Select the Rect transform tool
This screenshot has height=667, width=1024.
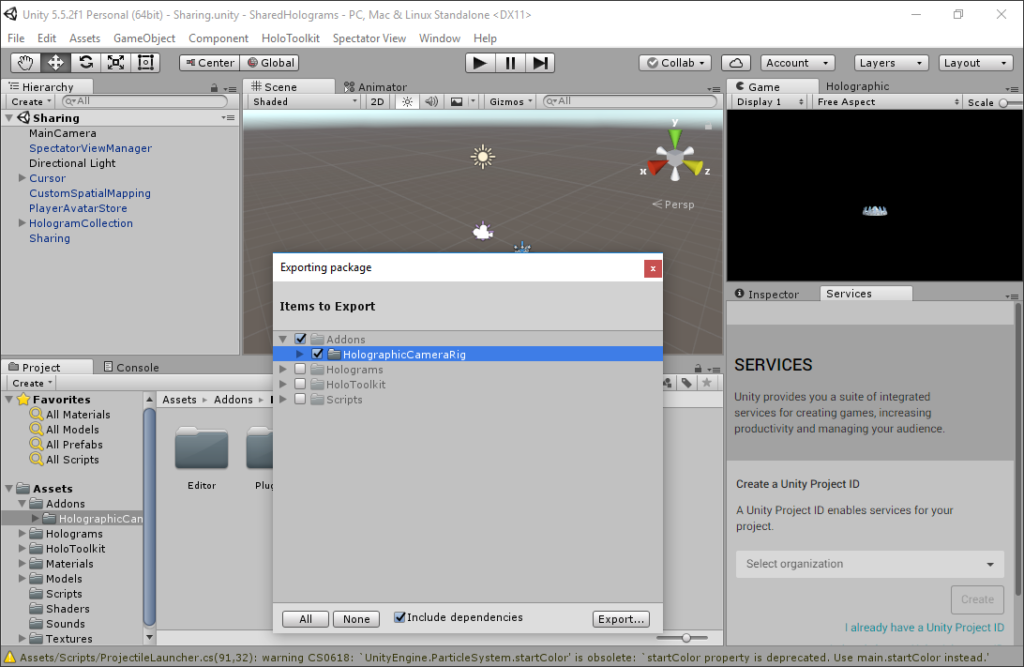(x=146, y=63)
